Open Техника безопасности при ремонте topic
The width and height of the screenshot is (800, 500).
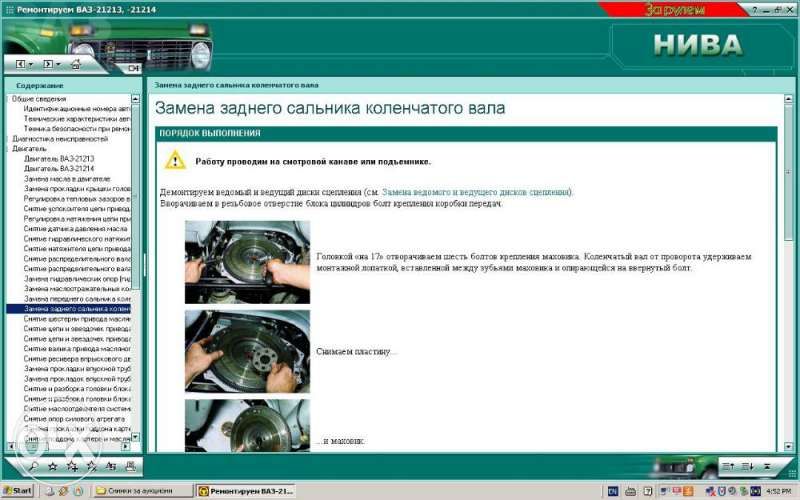77,129
